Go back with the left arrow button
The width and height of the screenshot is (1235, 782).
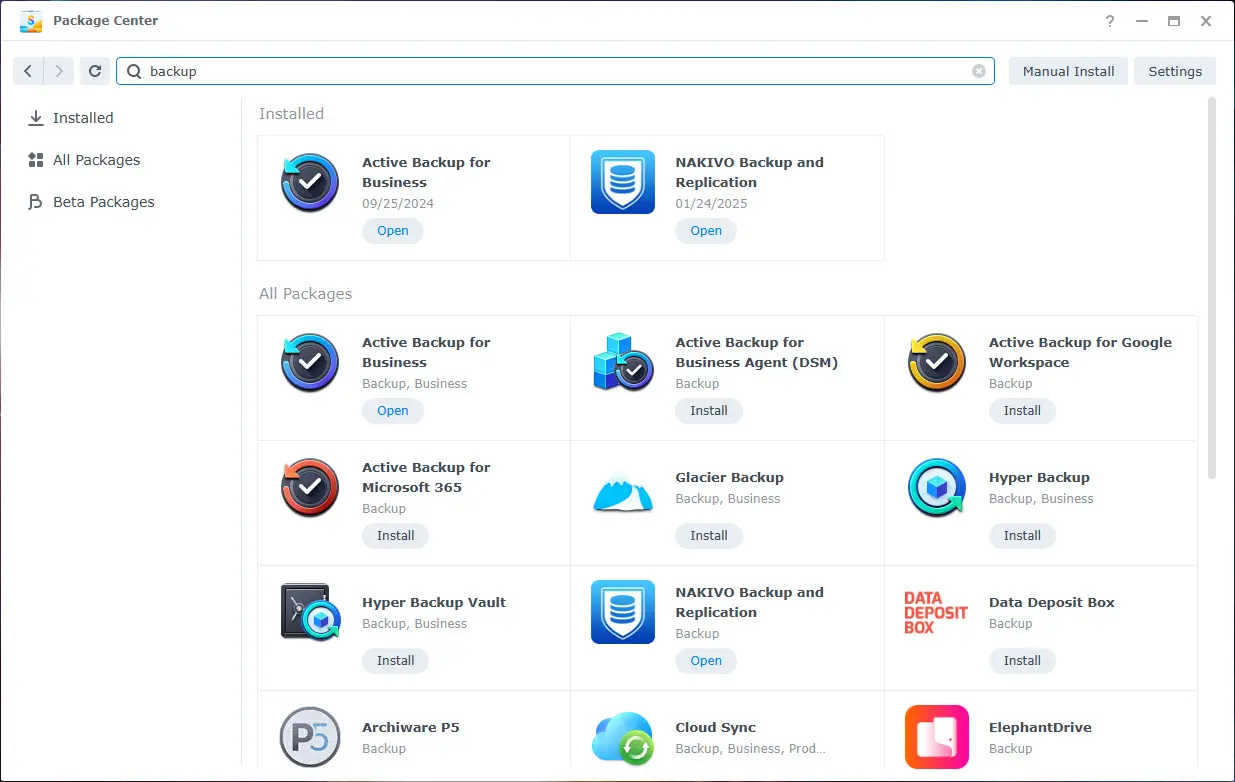pyautogui.click(x=28, y=71)
